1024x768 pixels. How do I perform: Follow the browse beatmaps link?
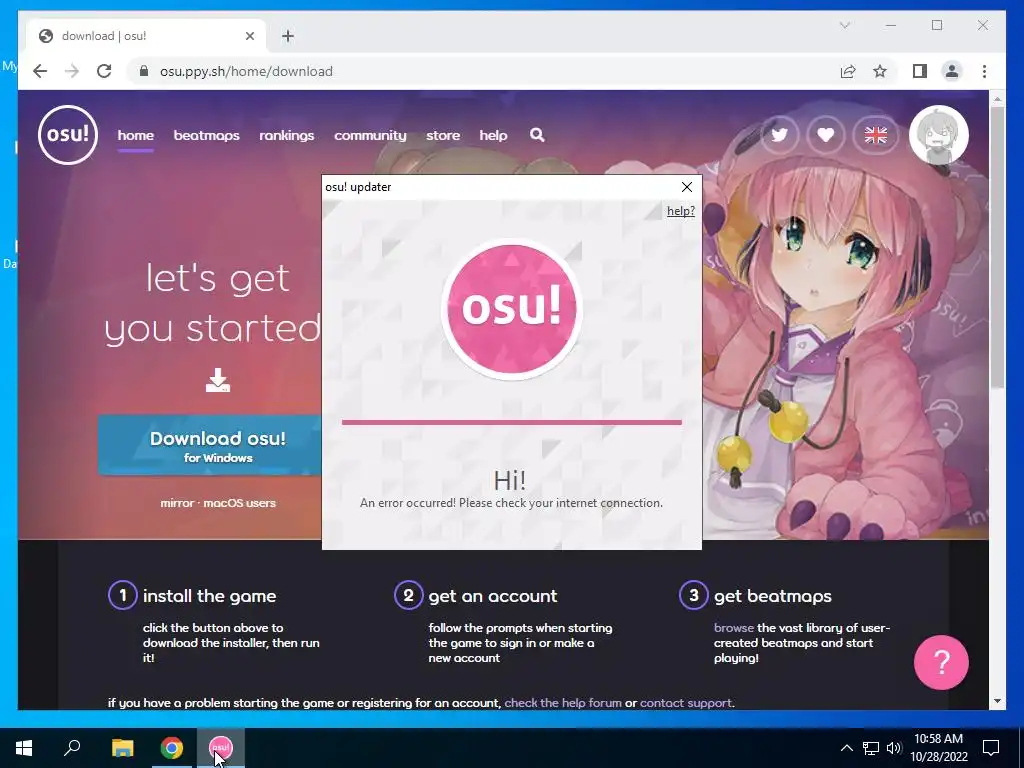coord(733,628)
